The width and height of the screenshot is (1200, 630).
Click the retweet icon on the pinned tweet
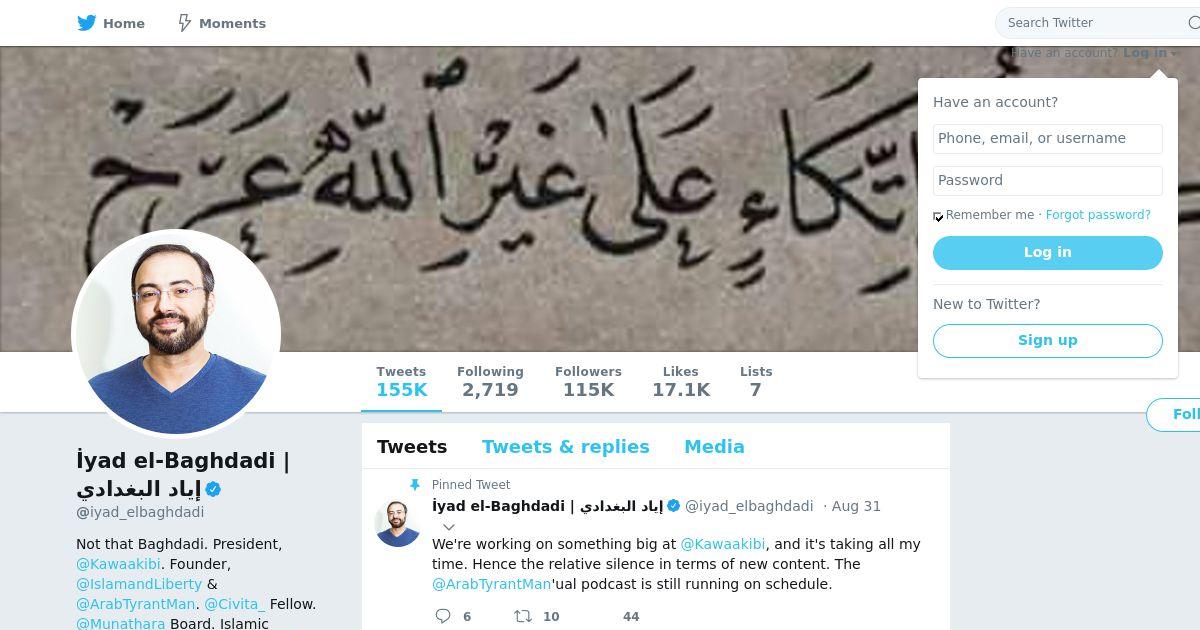[x=522, y=616]
